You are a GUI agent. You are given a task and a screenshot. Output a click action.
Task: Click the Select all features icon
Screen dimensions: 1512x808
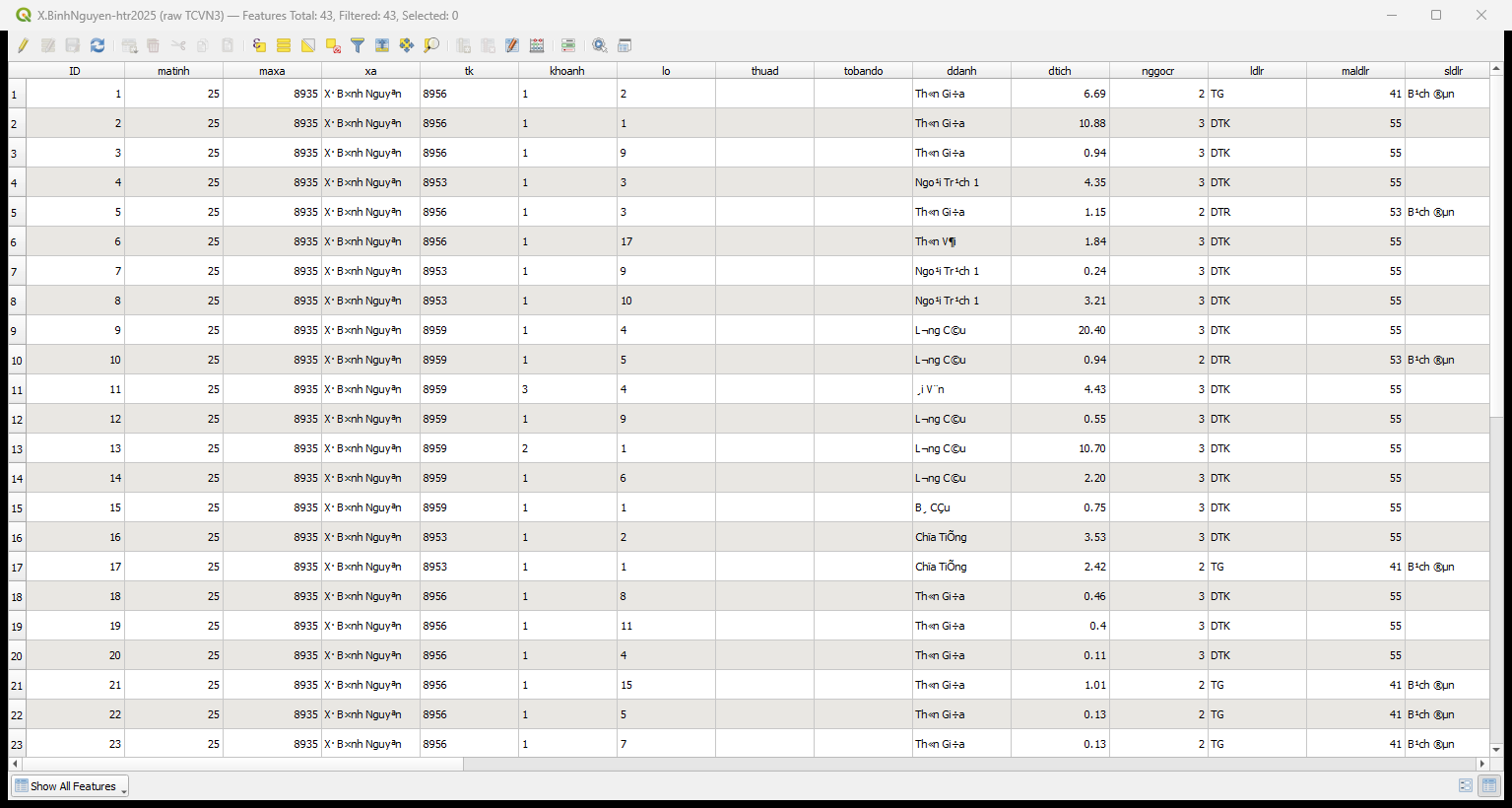click(284, 45)
